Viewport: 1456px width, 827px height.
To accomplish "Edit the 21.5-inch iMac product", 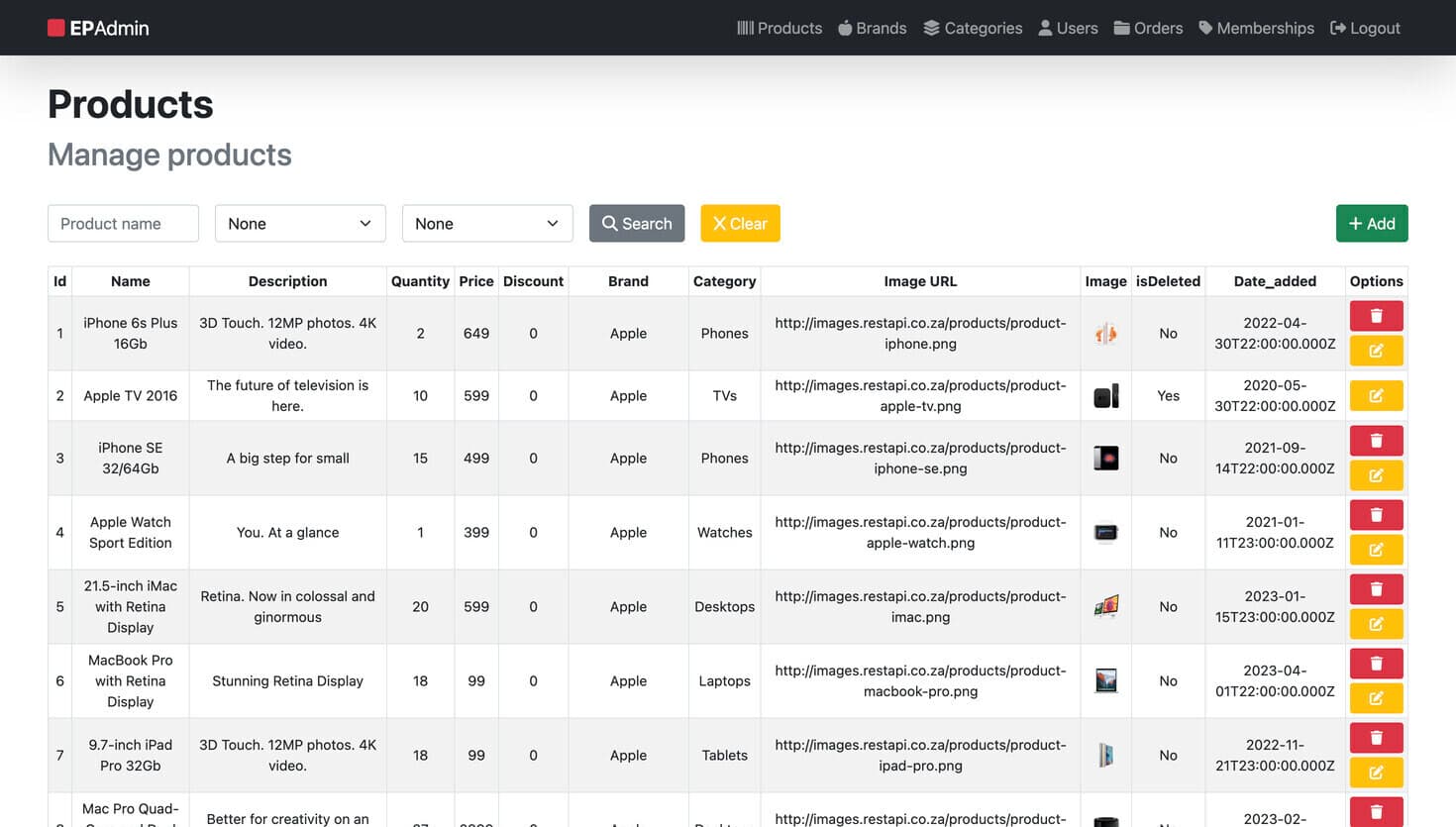I will tap(1376, 624).
